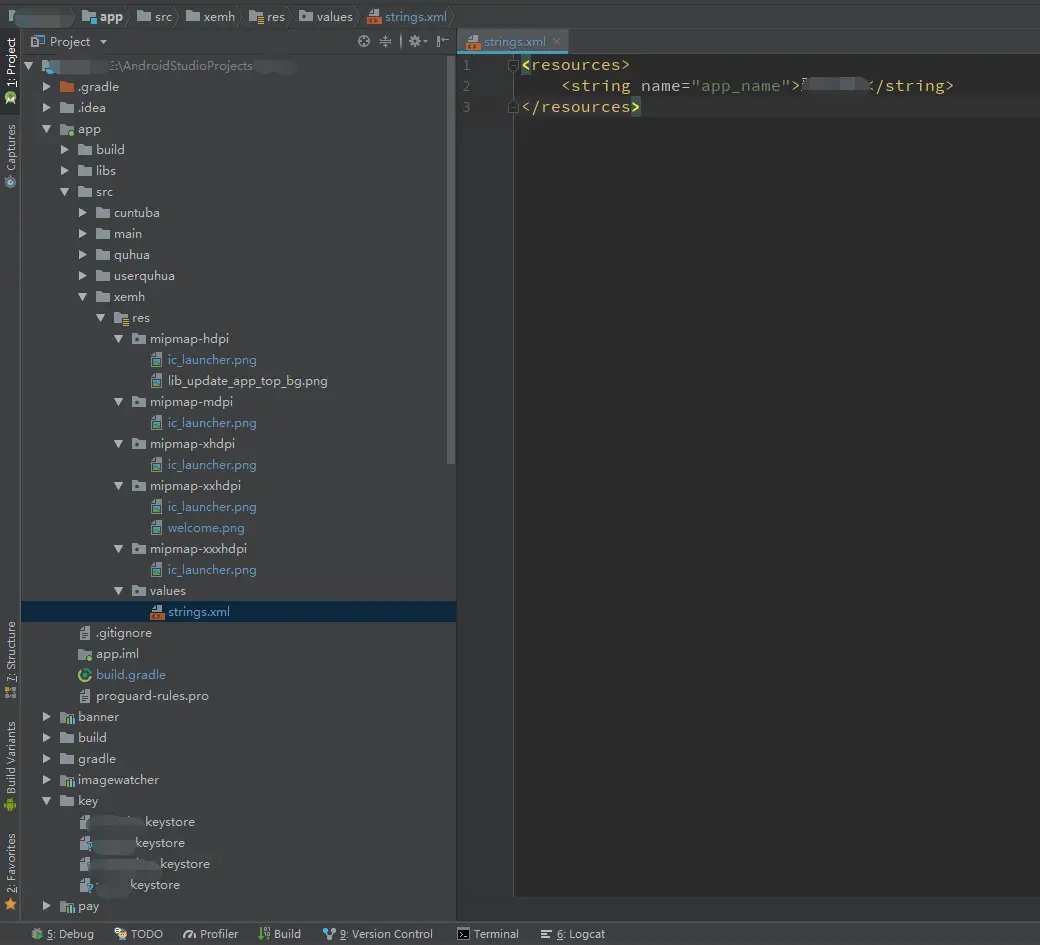Screen dimensions: 1040x945
Task: Open the Captures side tool window
Action: click(11, 155)
